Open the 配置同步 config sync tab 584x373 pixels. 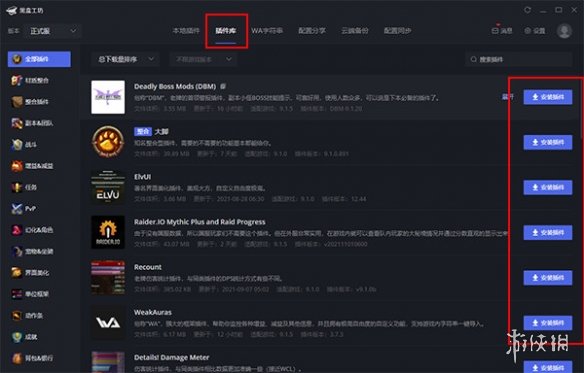pos(397,31)
